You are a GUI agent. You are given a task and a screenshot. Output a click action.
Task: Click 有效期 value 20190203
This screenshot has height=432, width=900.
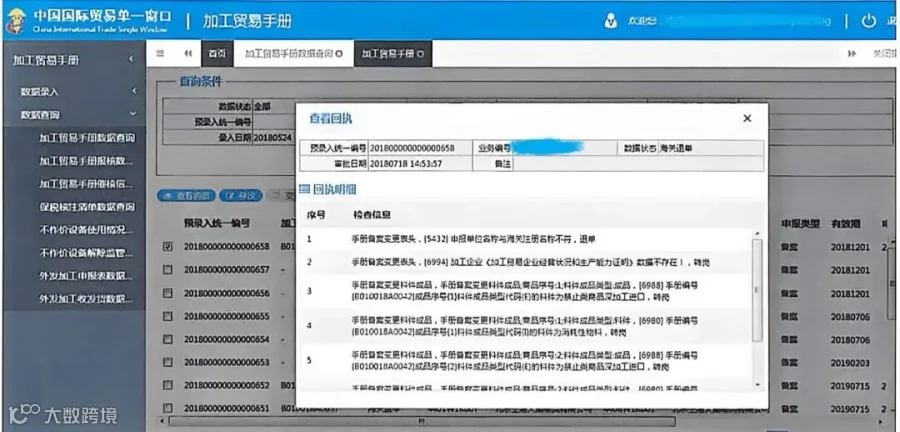pos(850,363)
